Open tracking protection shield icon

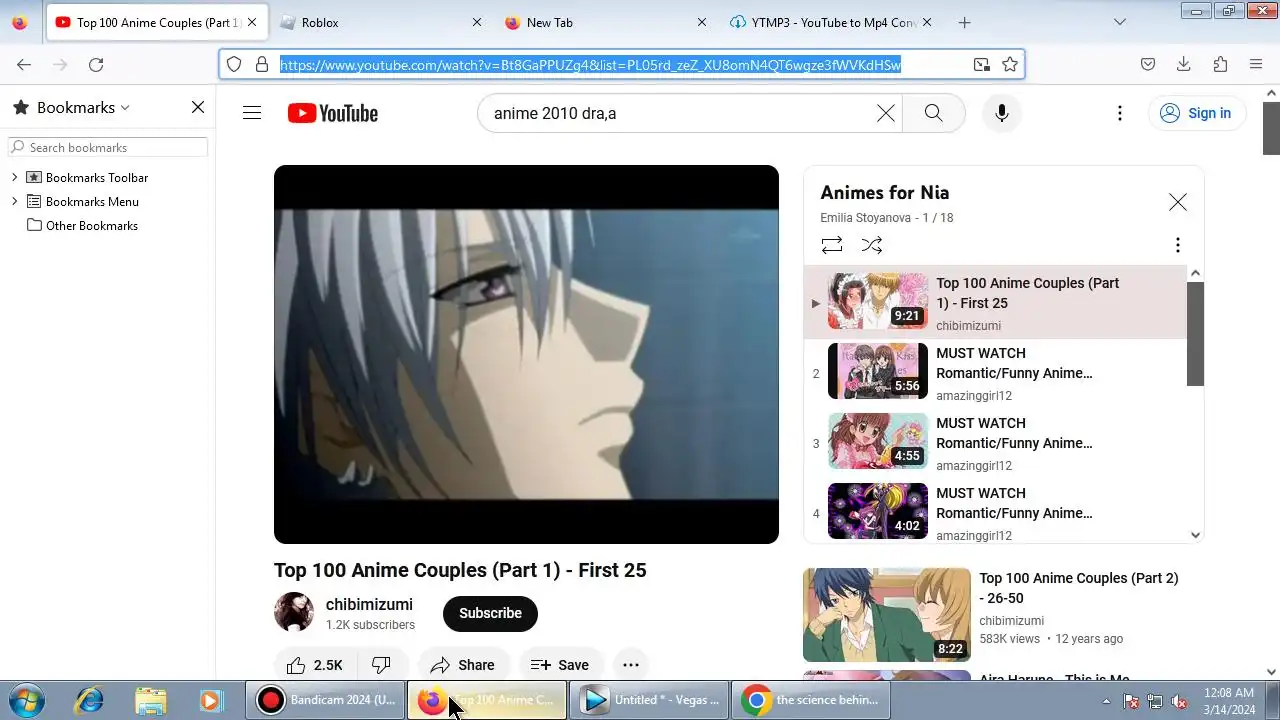(x=234, y=64)
